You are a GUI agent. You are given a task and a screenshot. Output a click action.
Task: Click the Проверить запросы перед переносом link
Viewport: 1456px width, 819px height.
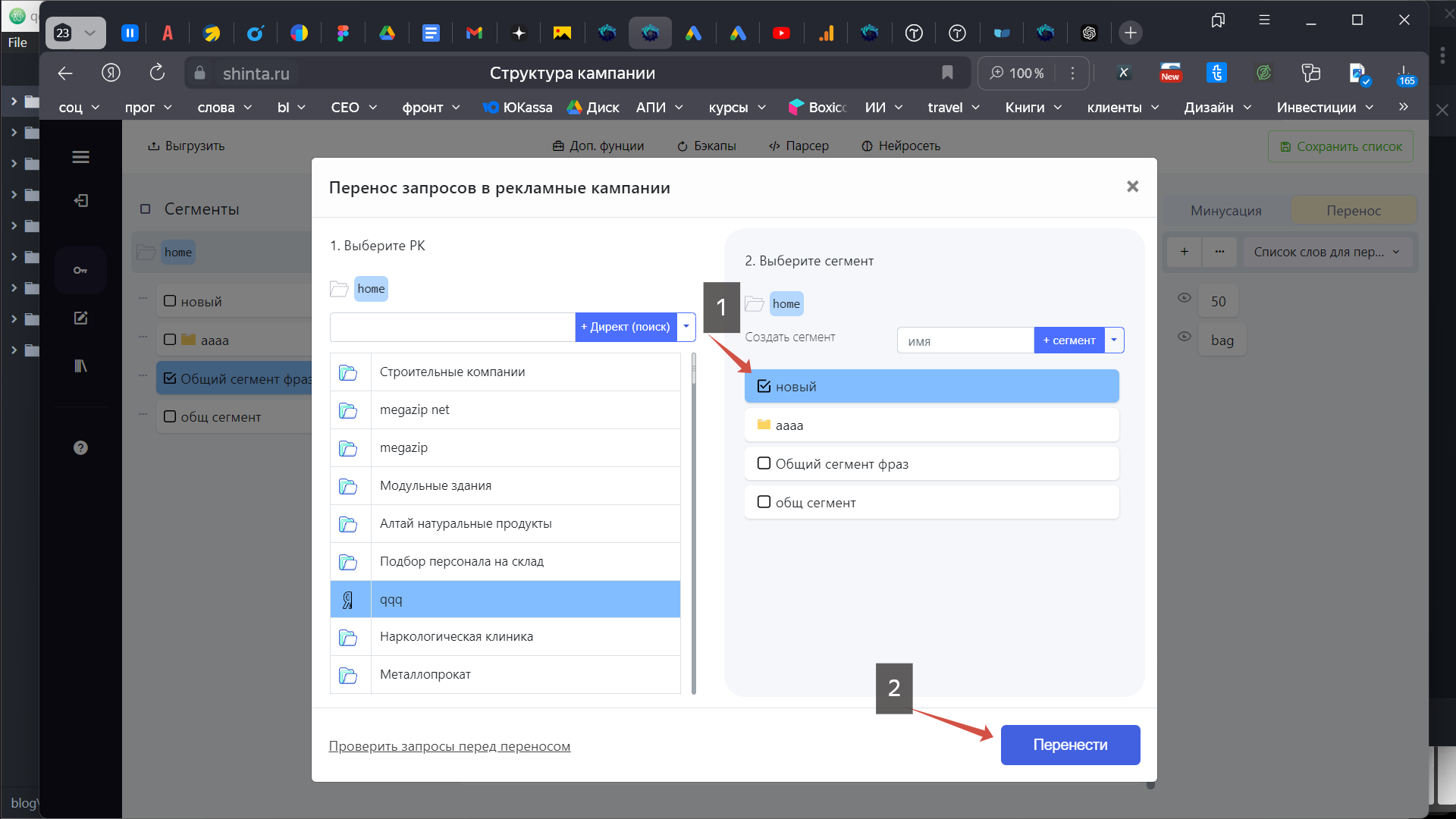450,746
